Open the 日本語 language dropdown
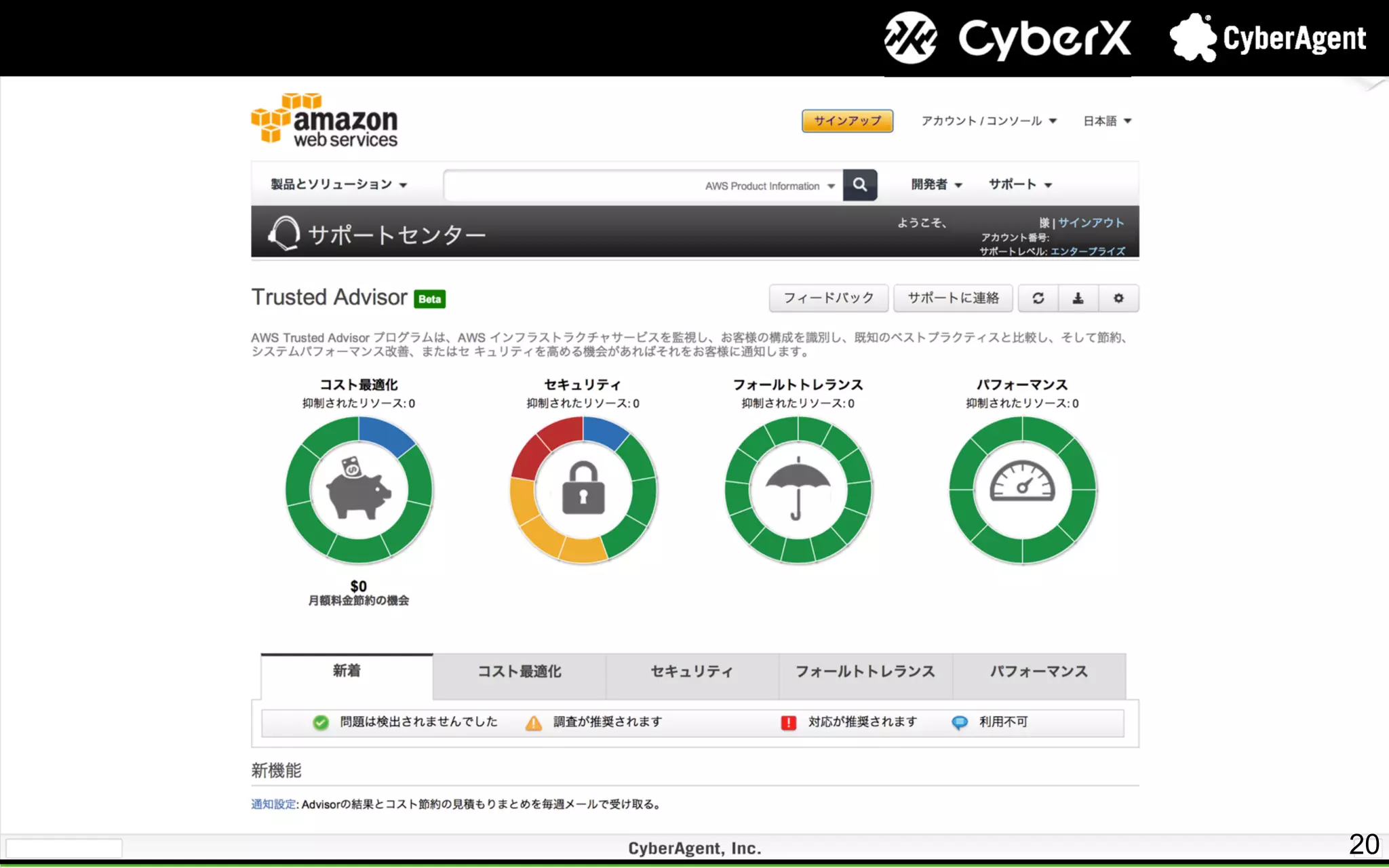The width and height of the screenshot is (1389, 868). click(x=1107, y=121)
